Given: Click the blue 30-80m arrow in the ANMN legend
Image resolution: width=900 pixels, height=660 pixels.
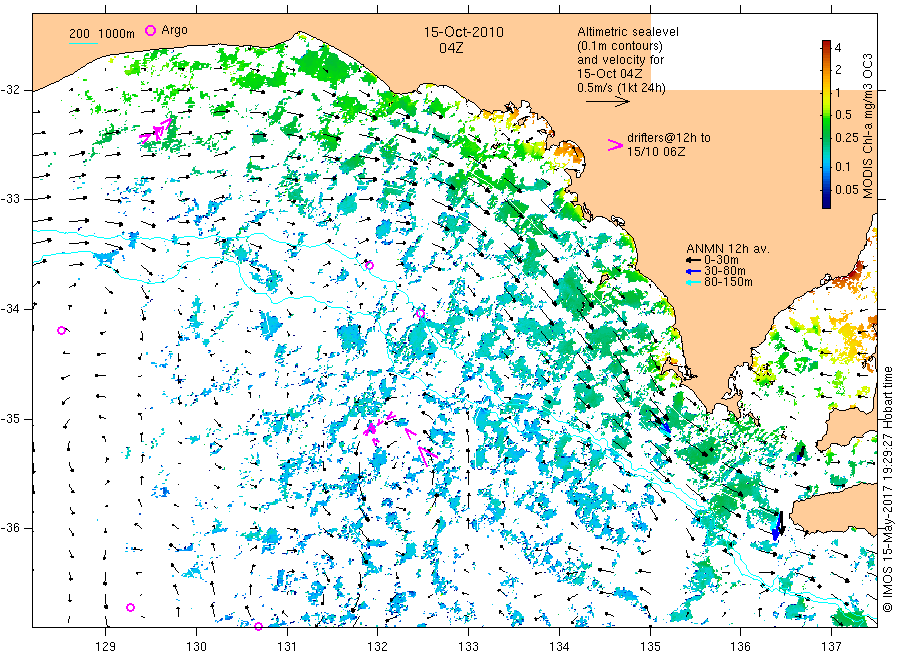Looking at the screenshot, I should click(693, 271).
